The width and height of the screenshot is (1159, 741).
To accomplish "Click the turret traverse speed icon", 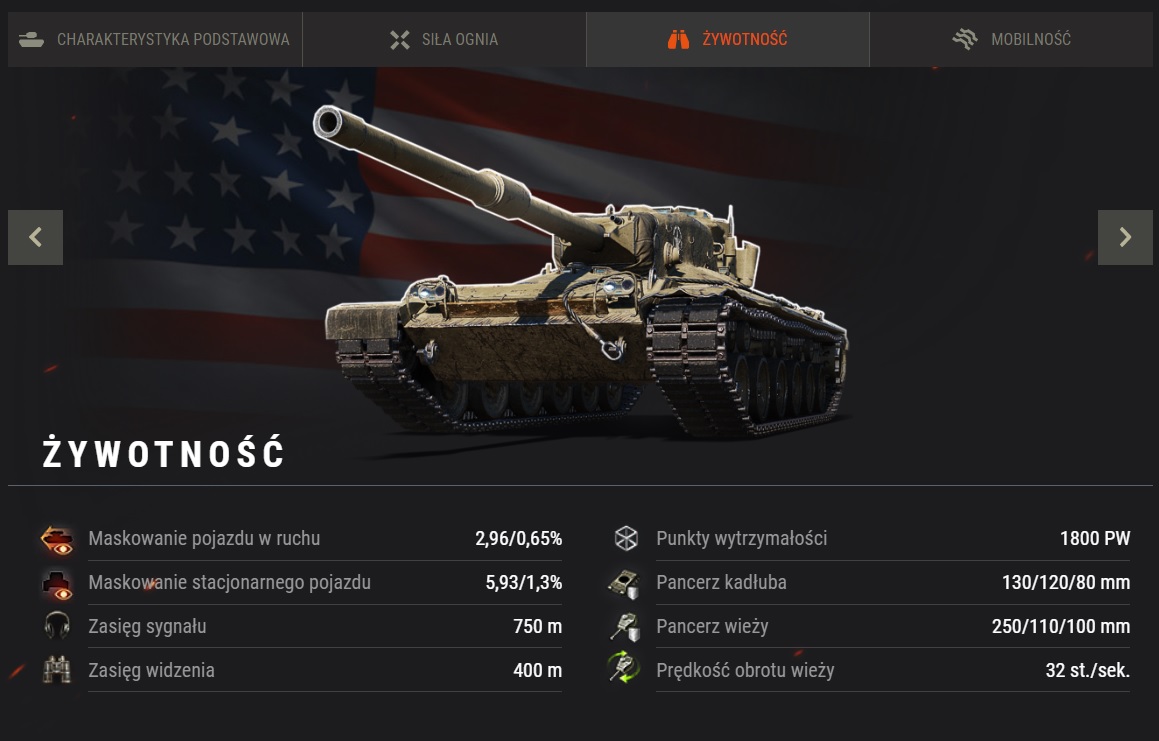I will pyautogui.click(x=624, y=669).
